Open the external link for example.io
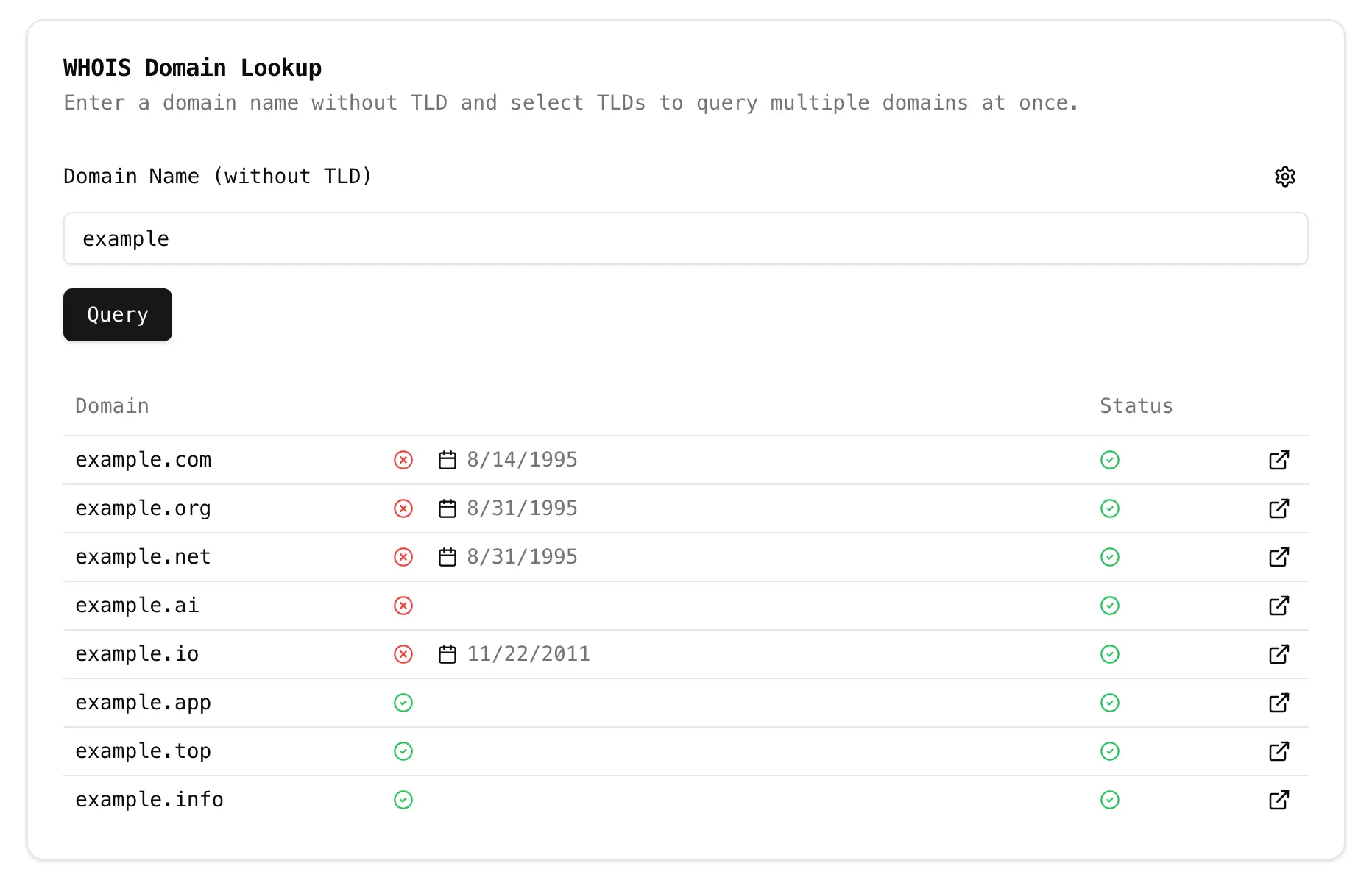The height and width of the screenshot is (883, 1372). [x=1279, y=653]
